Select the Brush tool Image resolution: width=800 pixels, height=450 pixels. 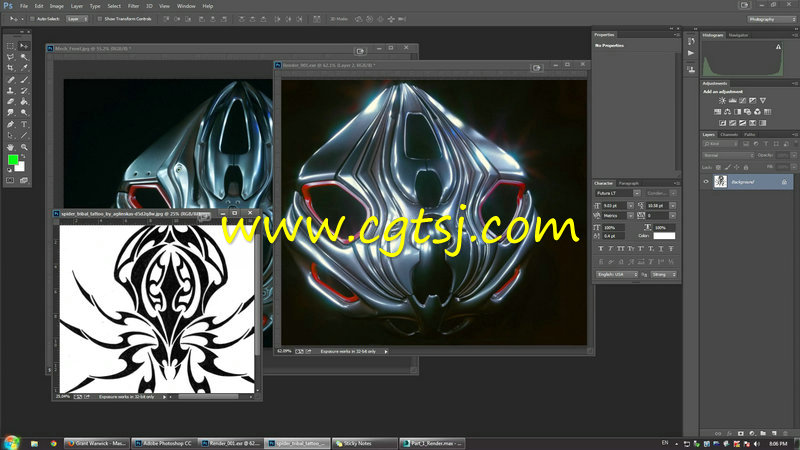click(24, 80)
